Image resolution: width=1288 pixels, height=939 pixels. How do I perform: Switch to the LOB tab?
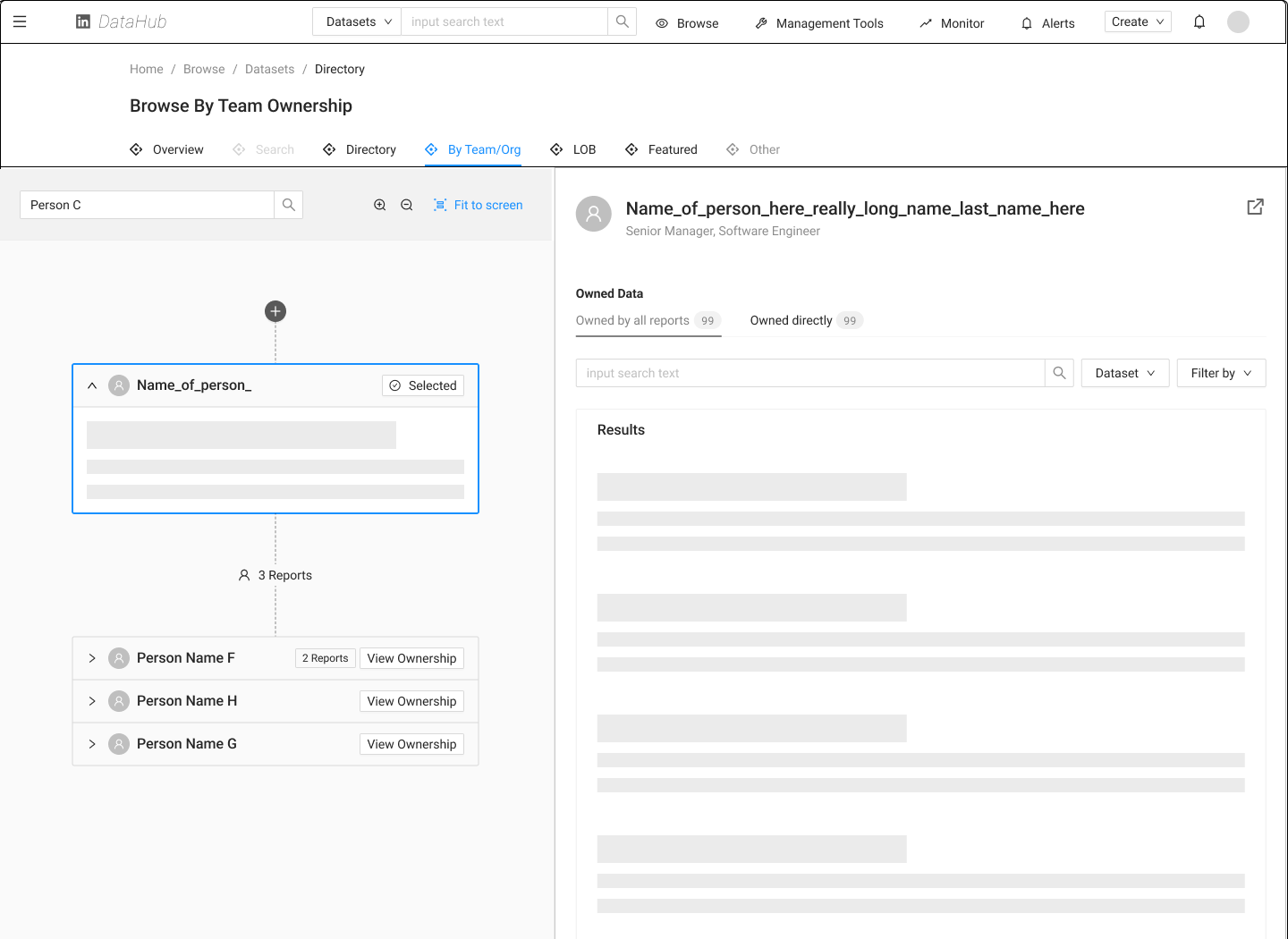click(x=573, y=149)
